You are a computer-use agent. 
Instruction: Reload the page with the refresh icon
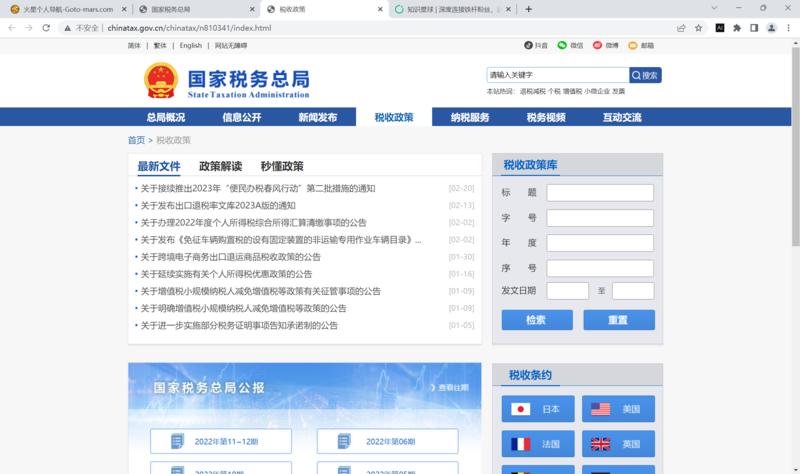pyautogui.click(x=46, y=28)
